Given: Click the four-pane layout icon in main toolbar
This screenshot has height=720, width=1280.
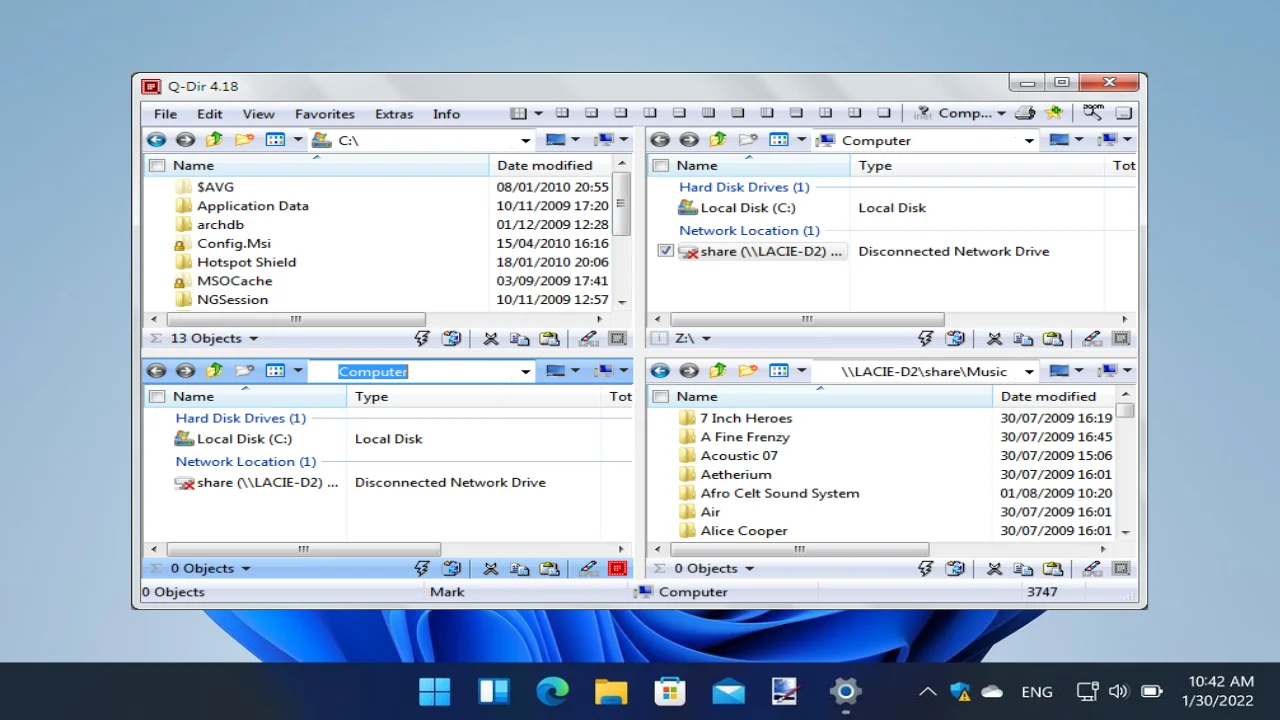Looking at the screenshot, I should coord(517,113).
